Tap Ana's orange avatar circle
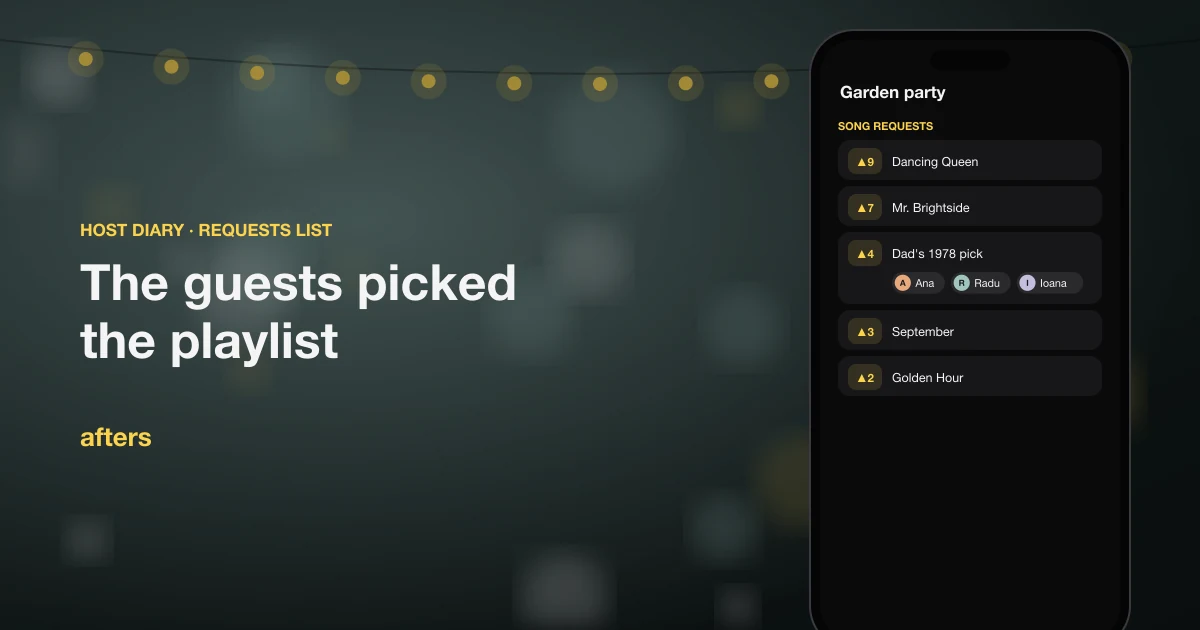The image size is (1200, 630). [903, 283]
